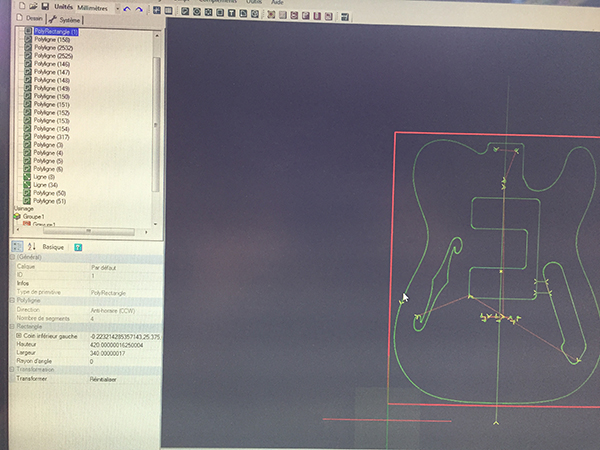Select Ligne (34) in the tree
The height and width of the screenshot is (450, 600).
pyautogui.click(x=46, y=185)
